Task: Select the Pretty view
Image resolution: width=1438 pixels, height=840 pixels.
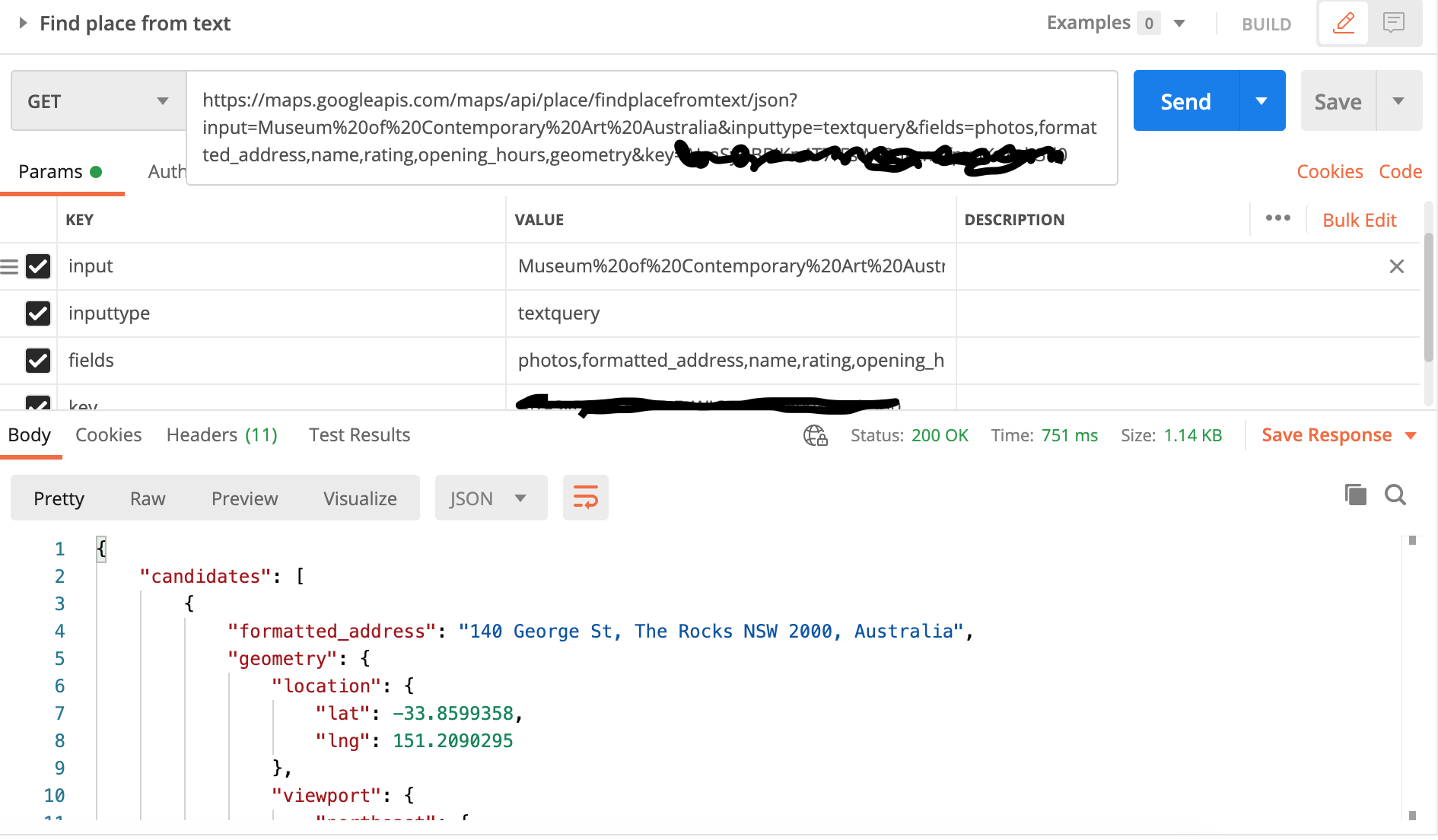Action: click(x=59, y=498)
